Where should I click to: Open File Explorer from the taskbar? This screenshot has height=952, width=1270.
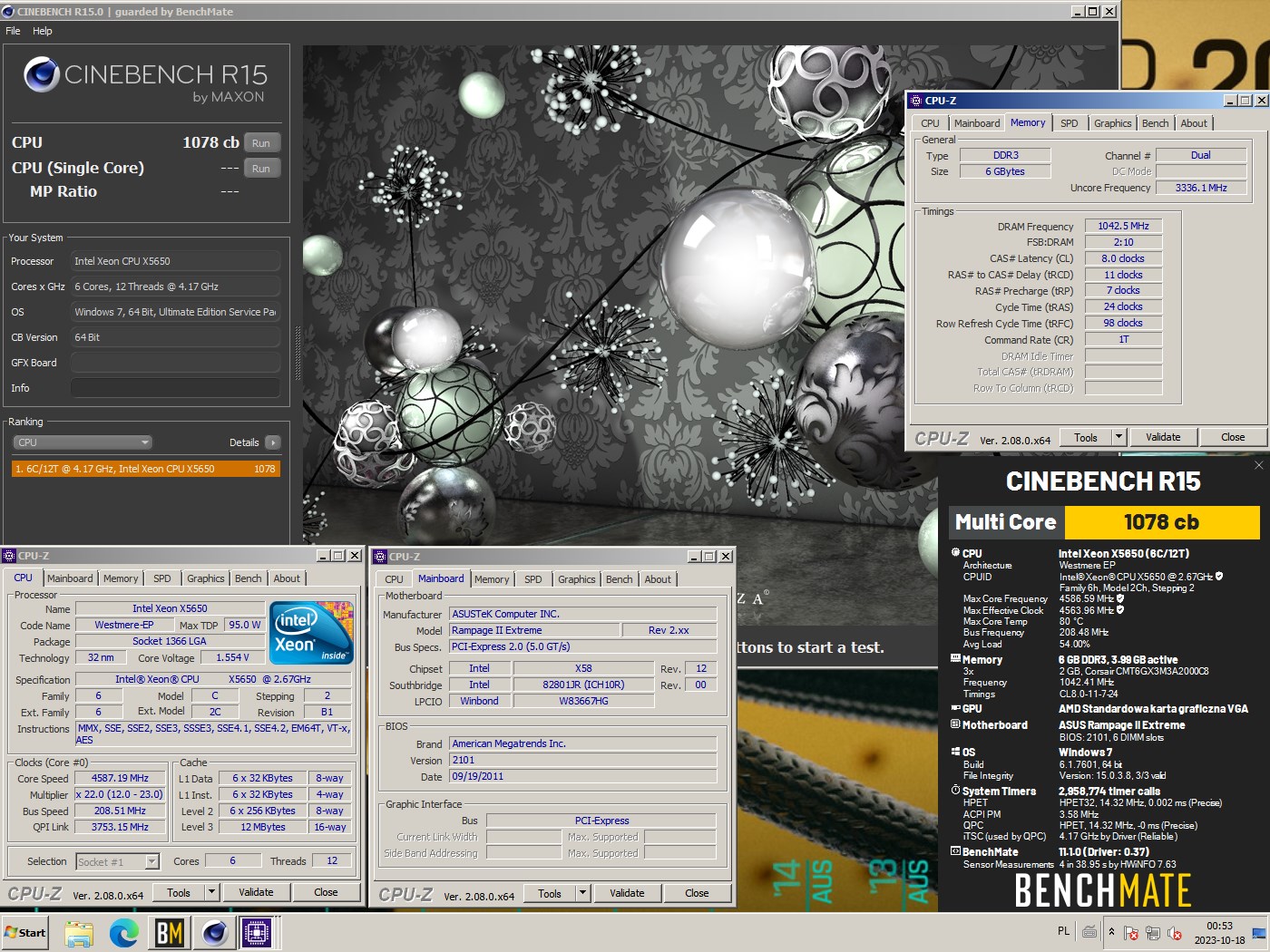click(x=79, y=932)
